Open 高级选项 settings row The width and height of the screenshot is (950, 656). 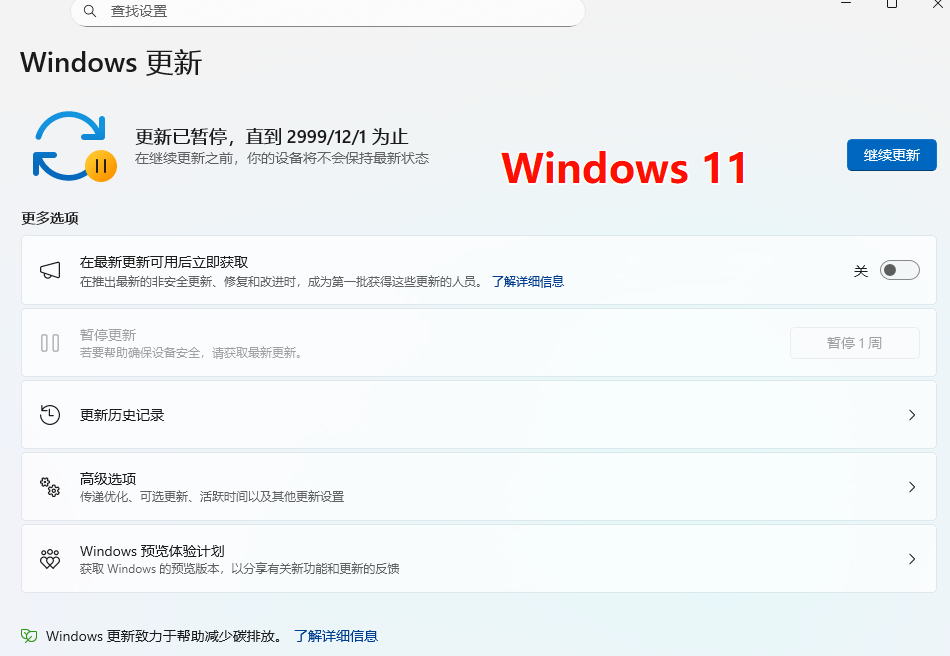coord(479,487)
